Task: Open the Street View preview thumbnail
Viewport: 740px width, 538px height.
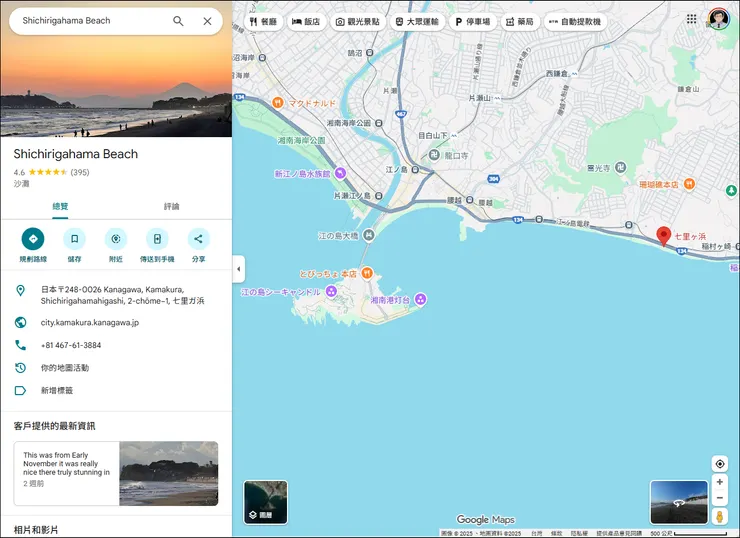Action: pos(679,502)
